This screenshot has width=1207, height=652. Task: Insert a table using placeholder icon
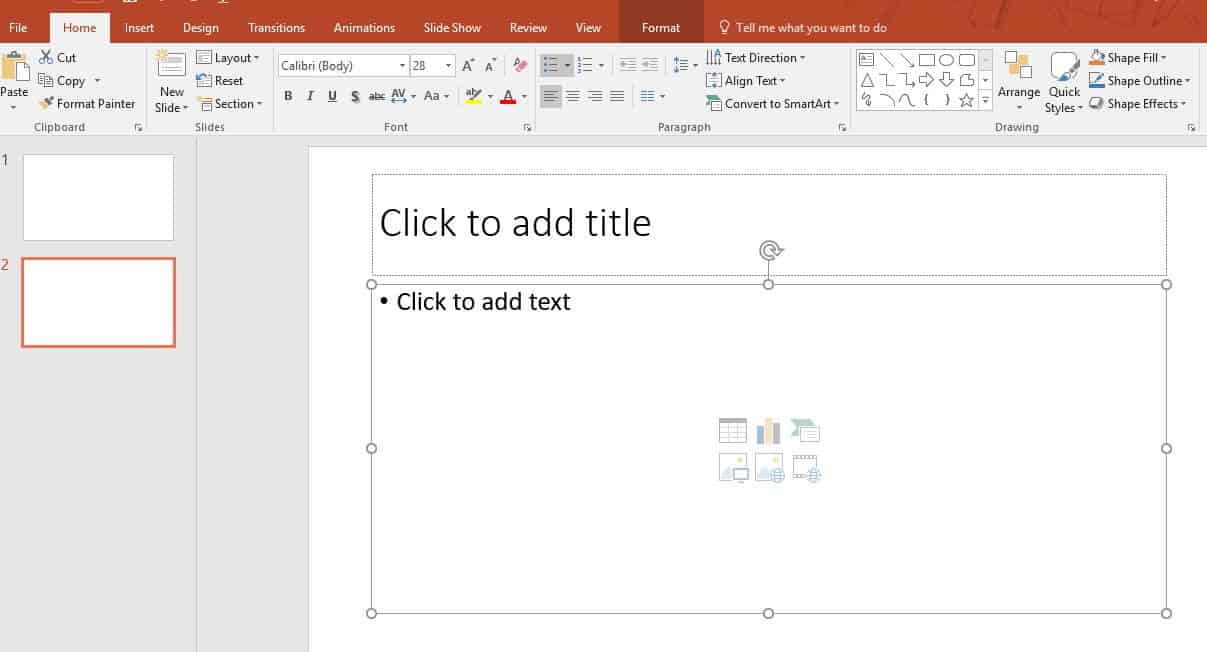tap(732, 431)
